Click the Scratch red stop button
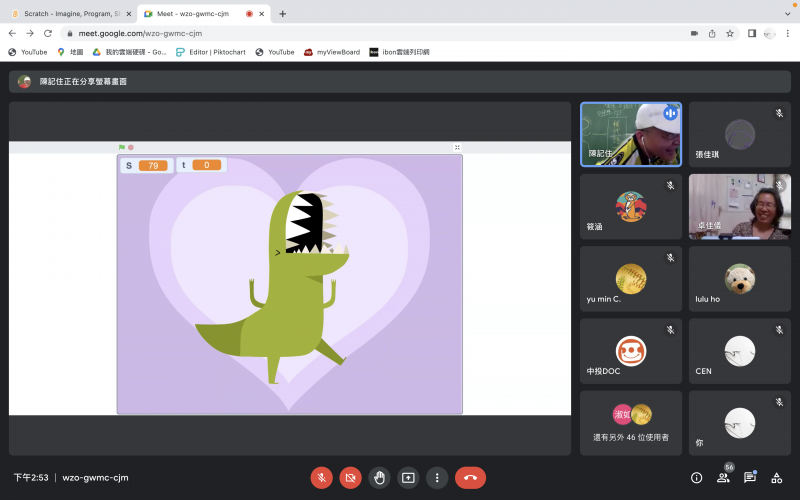The image size is (800, 500). tap(131, 147)
